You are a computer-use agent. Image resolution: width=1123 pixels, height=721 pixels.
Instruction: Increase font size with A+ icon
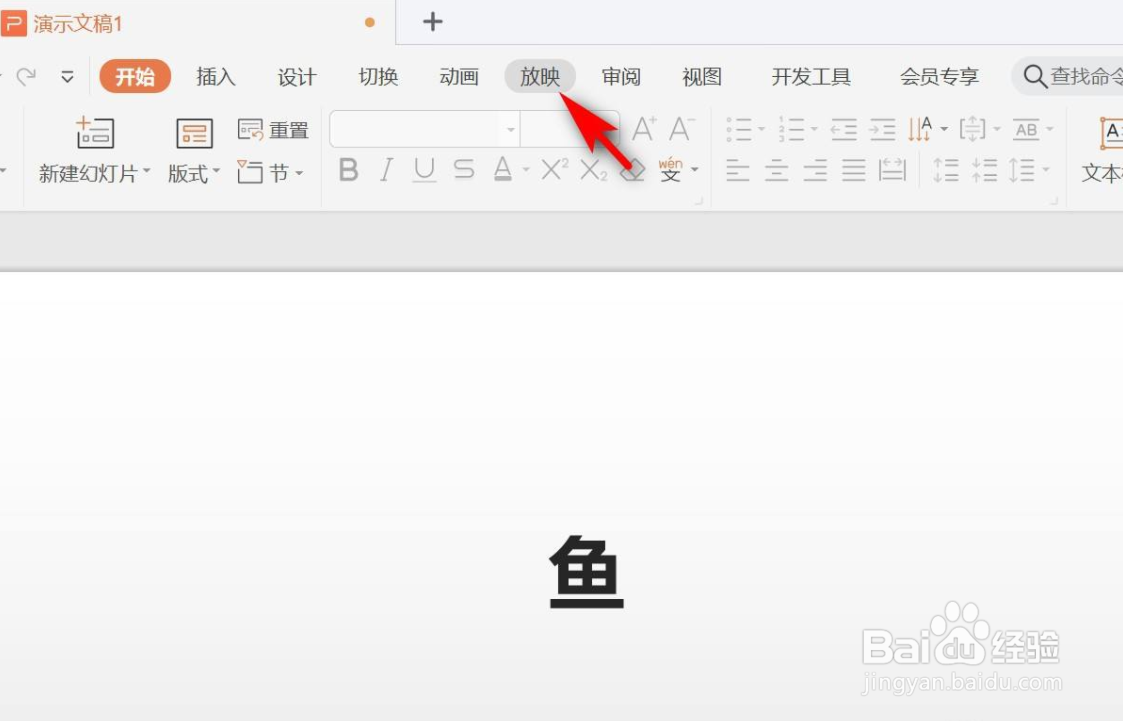click(x=643, y=130)
